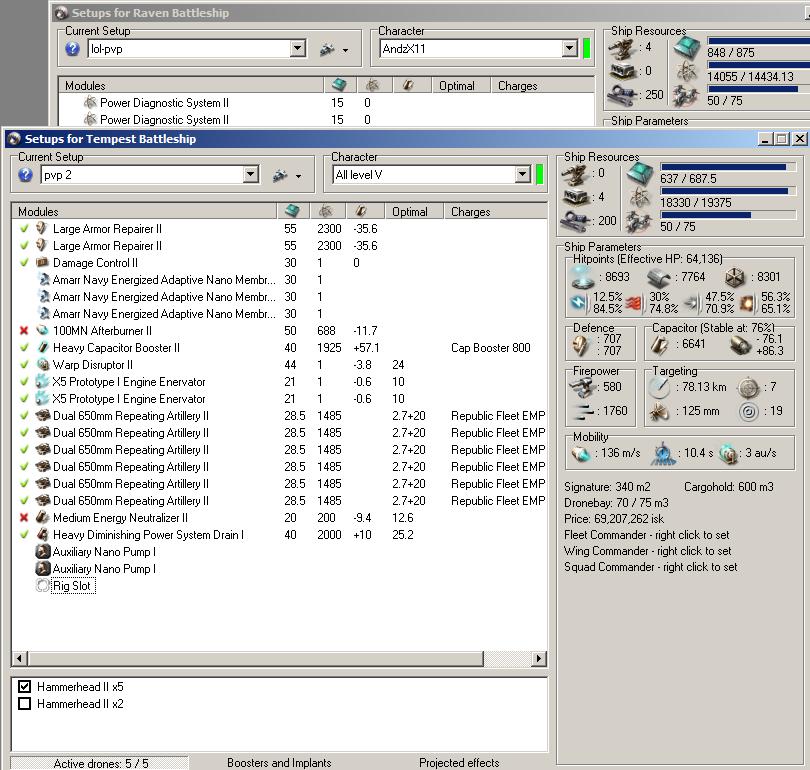Enable the Hammerhead II x2 drone checkbox
810x770 pixels.
coord(24,703)
